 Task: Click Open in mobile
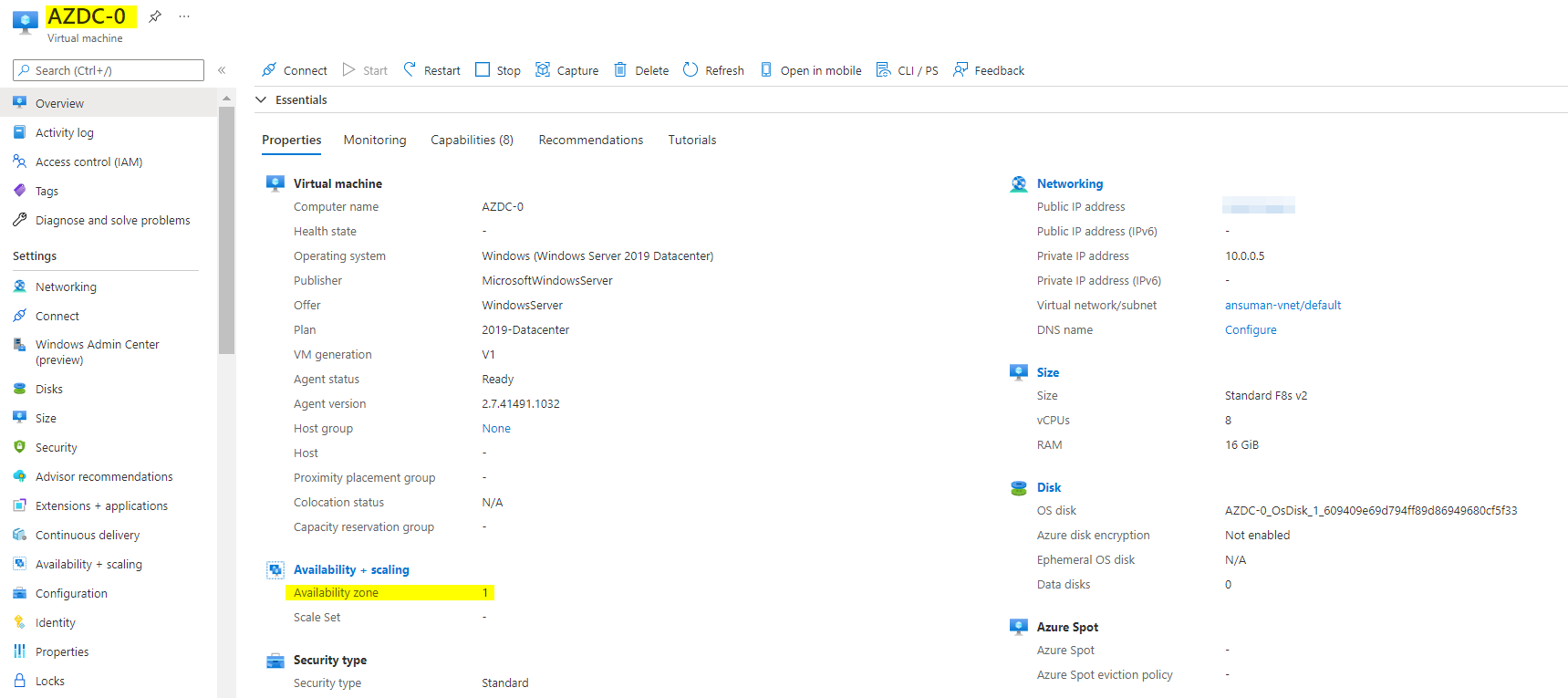(x=810, y=70)
